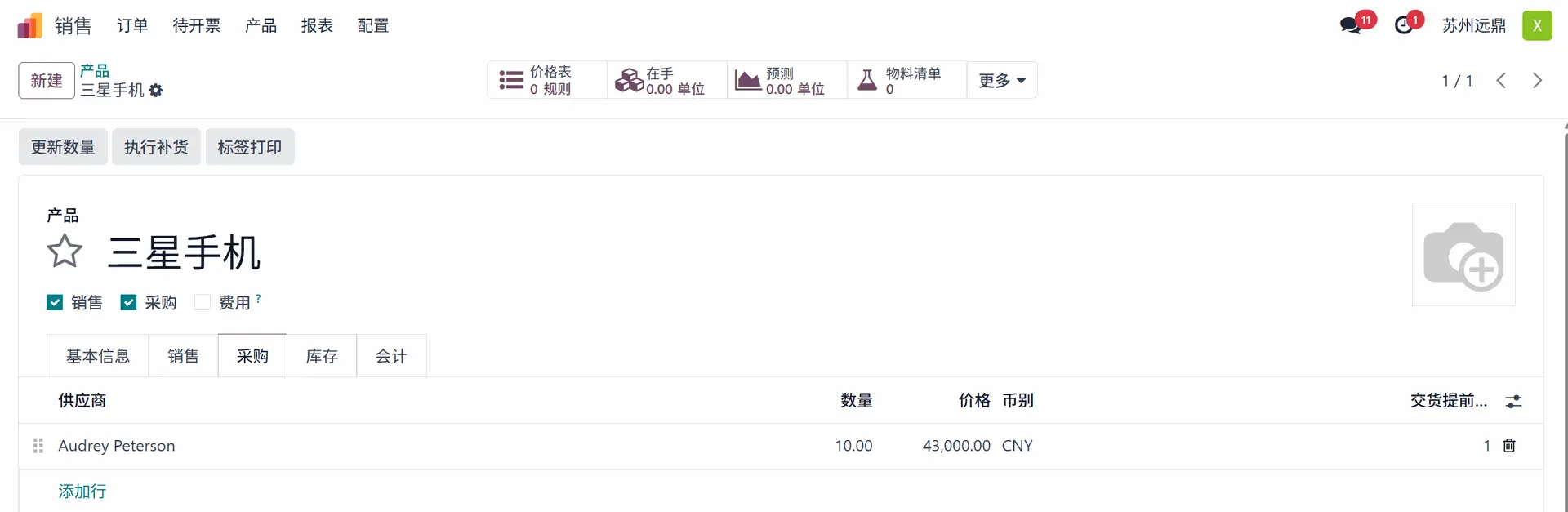Enable the 费用 checkbox
1568x512 pixels.
click(203, 303)
